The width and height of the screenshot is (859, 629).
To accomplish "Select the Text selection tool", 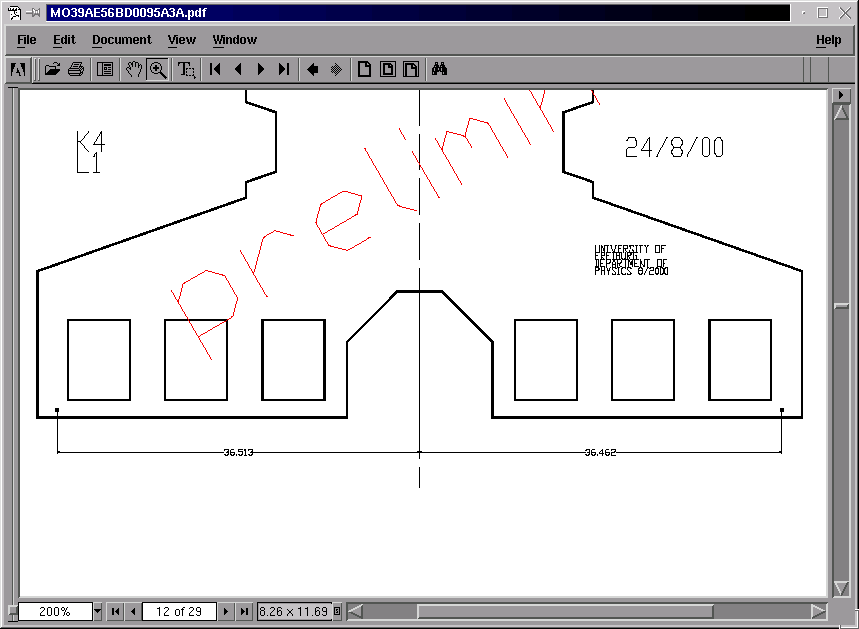I will click(x=186, y=70).
